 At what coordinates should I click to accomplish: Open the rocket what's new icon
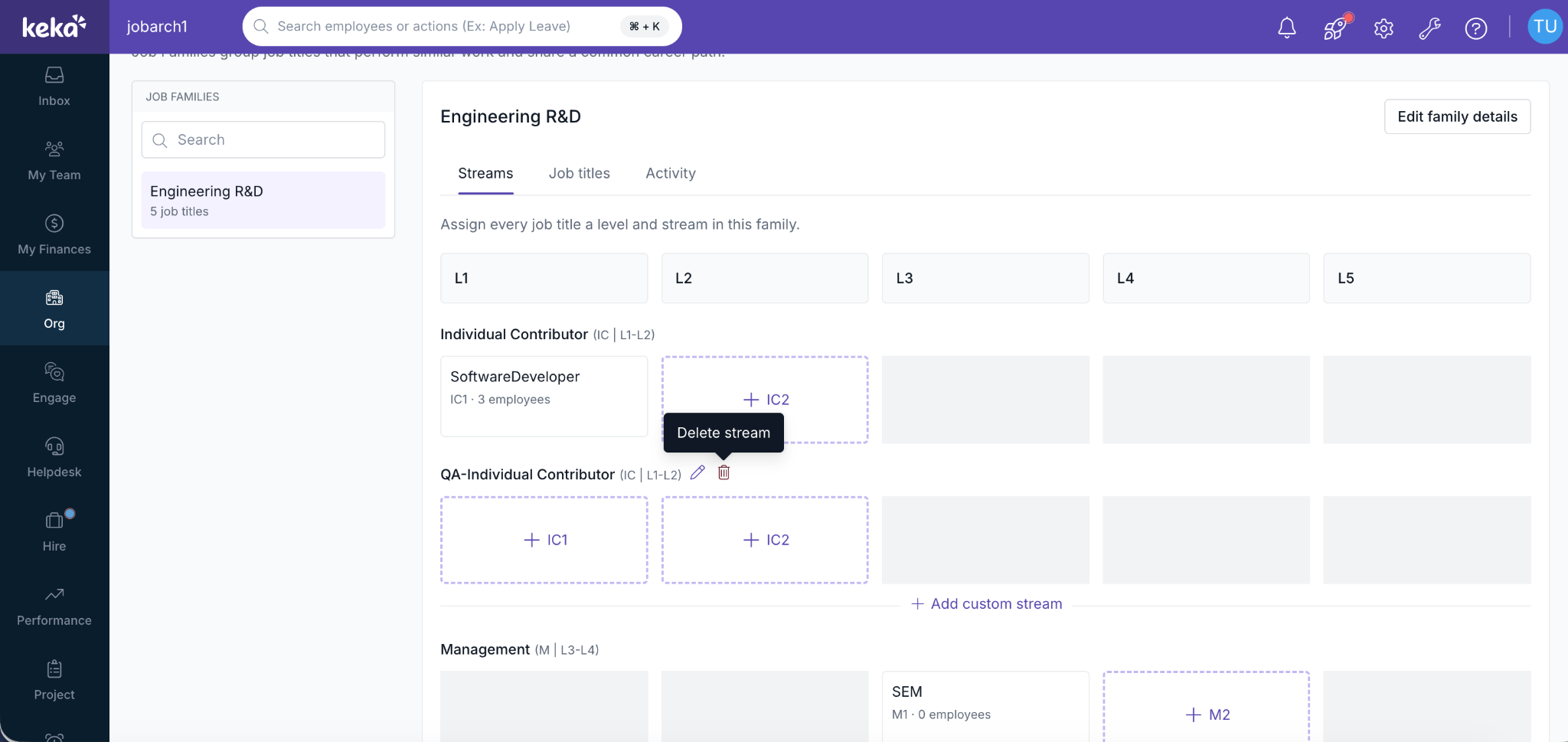[1335, 28]
